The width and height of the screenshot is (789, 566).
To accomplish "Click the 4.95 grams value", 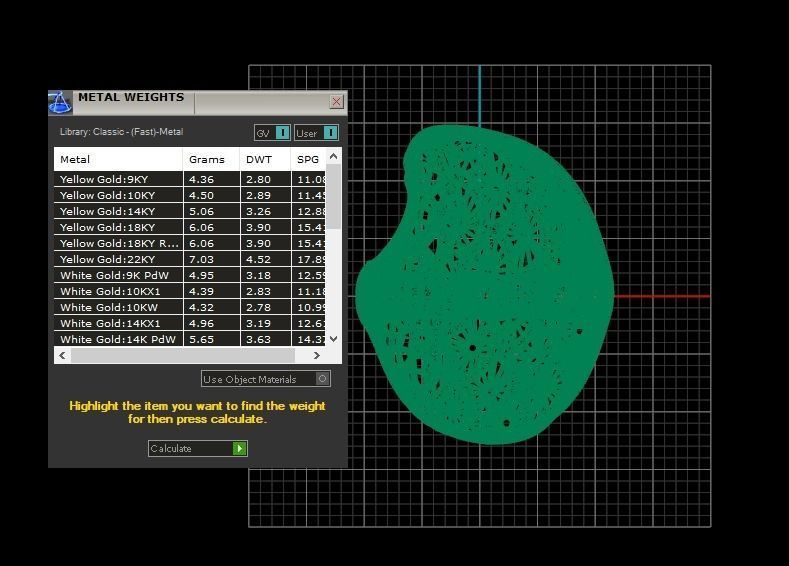I will (201, 276).
